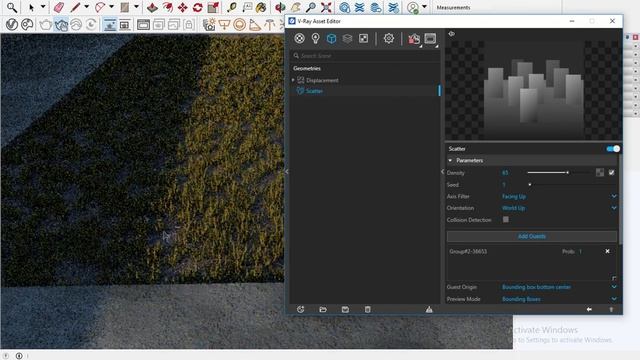
Task: Remove Group#2-38653 guest with X
Action: click(x=607, y=251)
